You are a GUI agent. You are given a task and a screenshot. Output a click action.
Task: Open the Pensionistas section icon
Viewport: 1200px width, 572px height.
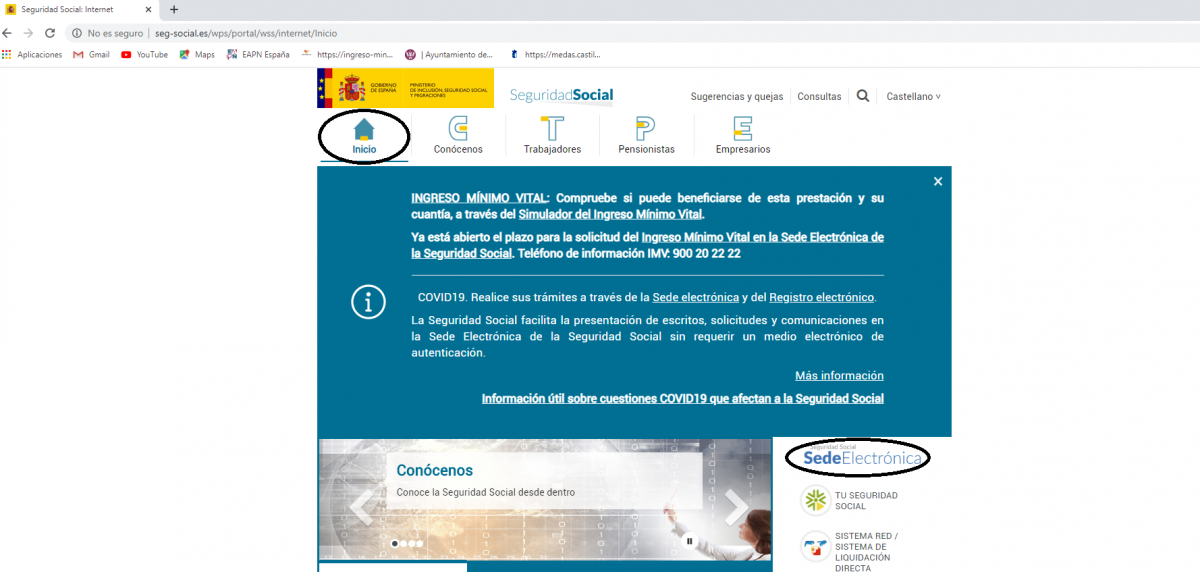coord(646,129)
